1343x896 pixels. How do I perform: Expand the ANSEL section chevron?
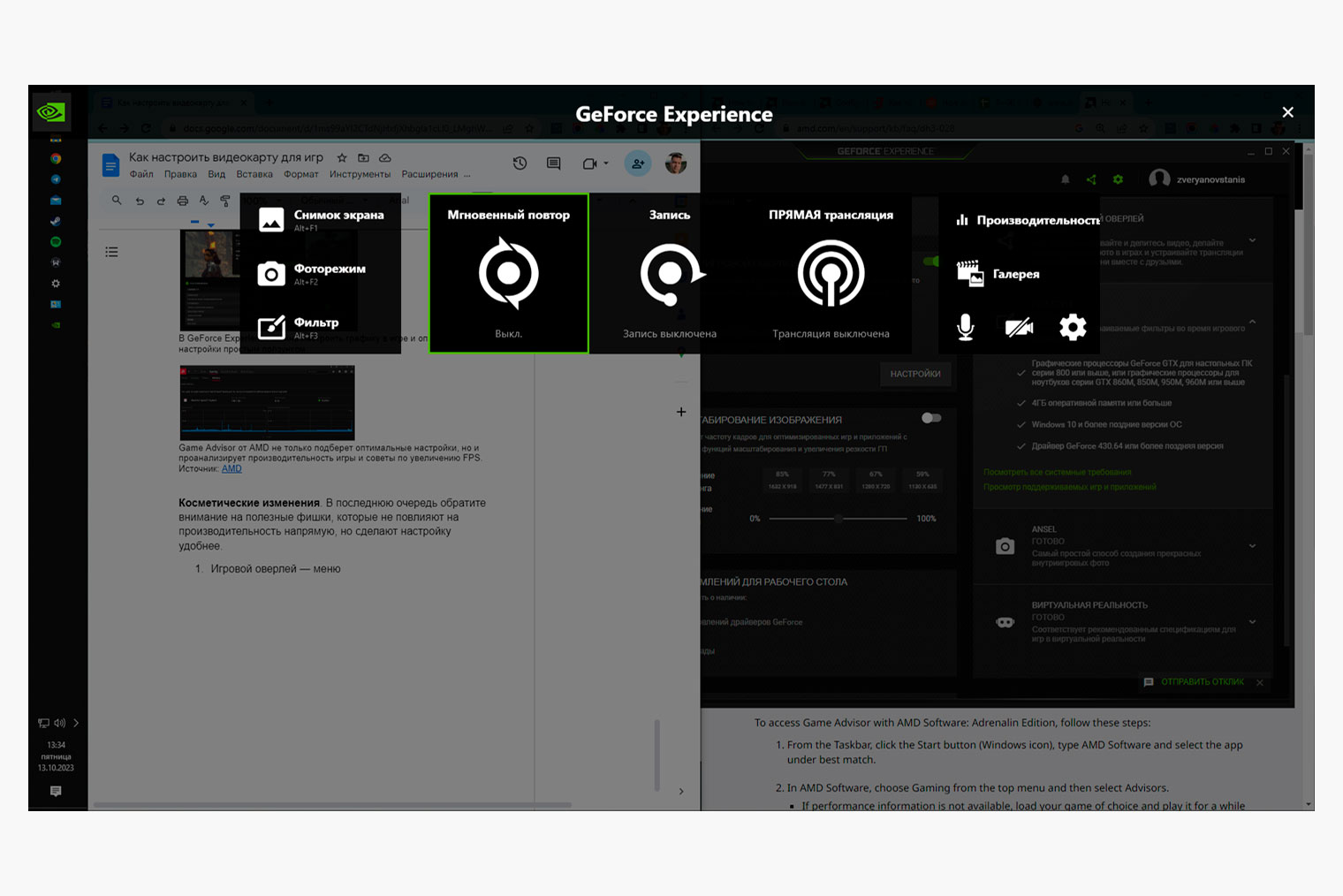1252,546
